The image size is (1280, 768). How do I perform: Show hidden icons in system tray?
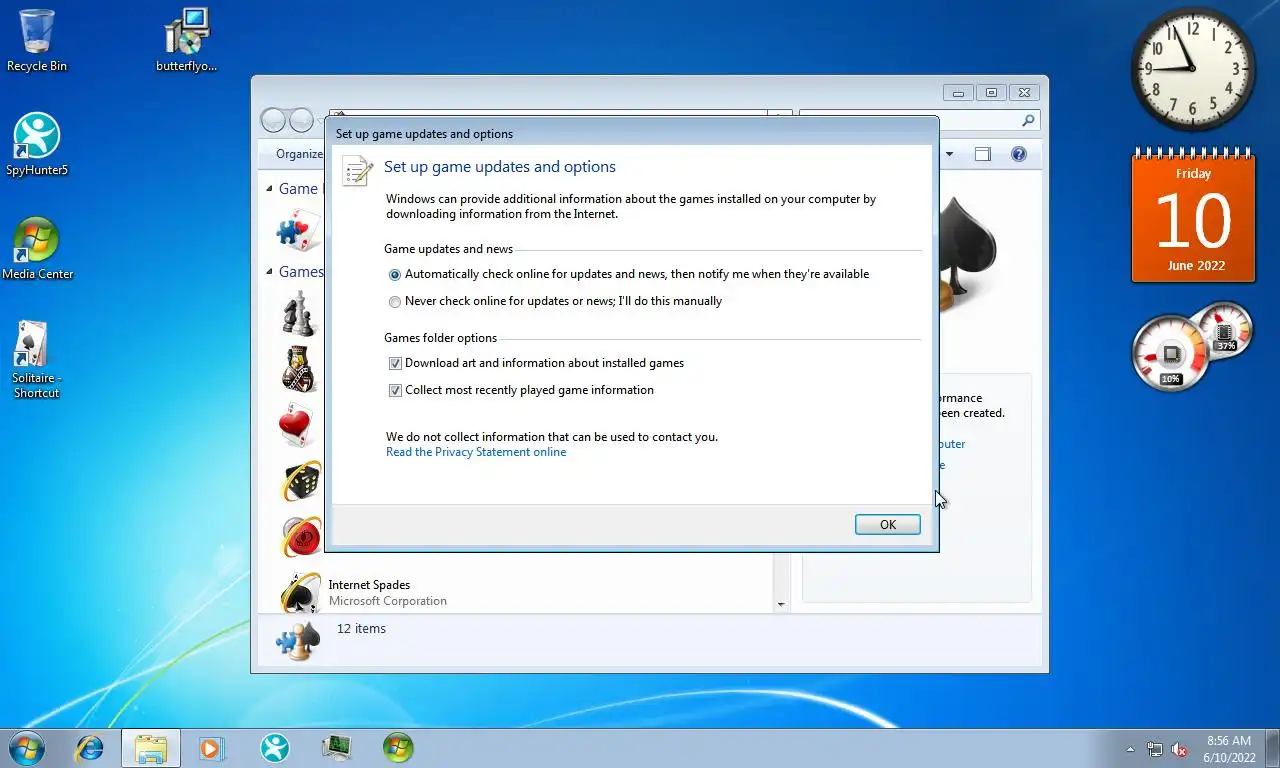click(1131, 749)
